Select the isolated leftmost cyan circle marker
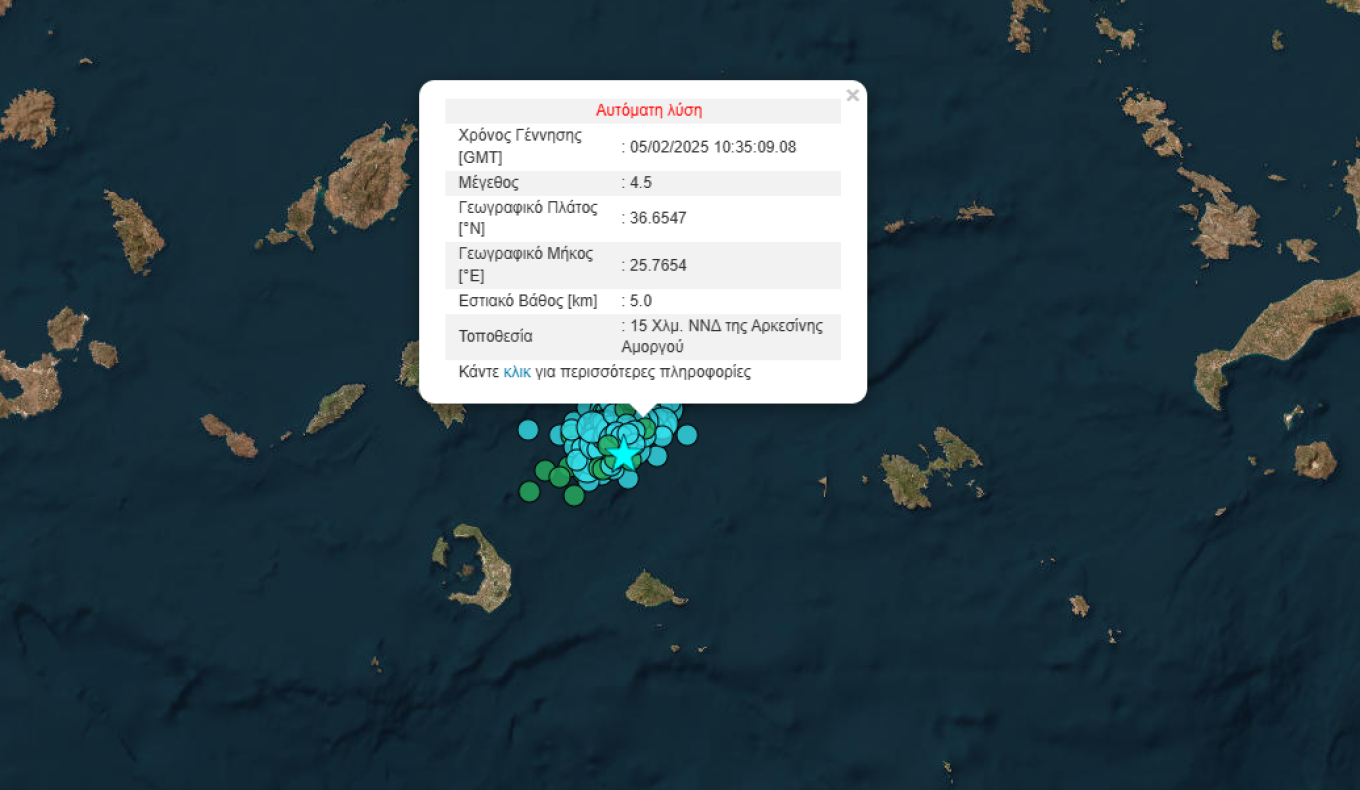This screenshot has height=790, width=1360. click(528, 430)
